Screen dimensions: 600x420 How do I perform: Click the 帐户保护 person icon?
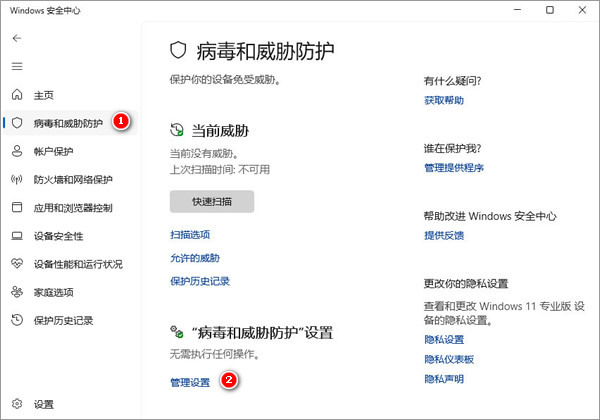coord(16,151)
